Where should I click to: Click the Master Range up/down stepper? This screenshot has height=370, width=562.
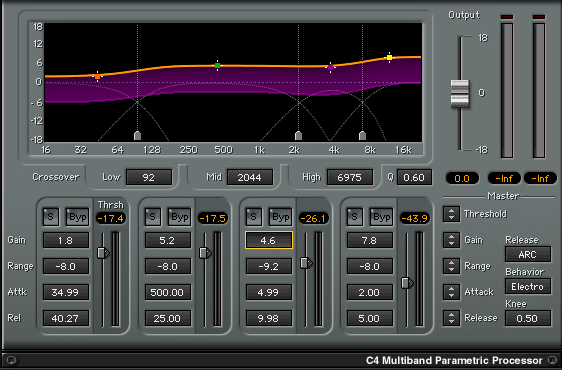pos(451,266)
